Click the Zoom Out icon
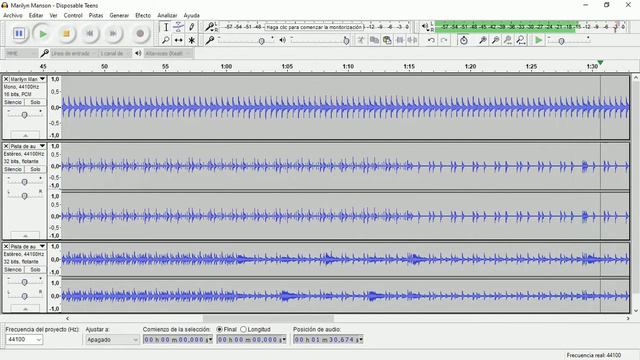The width and height of the screenshot is (640, 360). pos(495,40)
